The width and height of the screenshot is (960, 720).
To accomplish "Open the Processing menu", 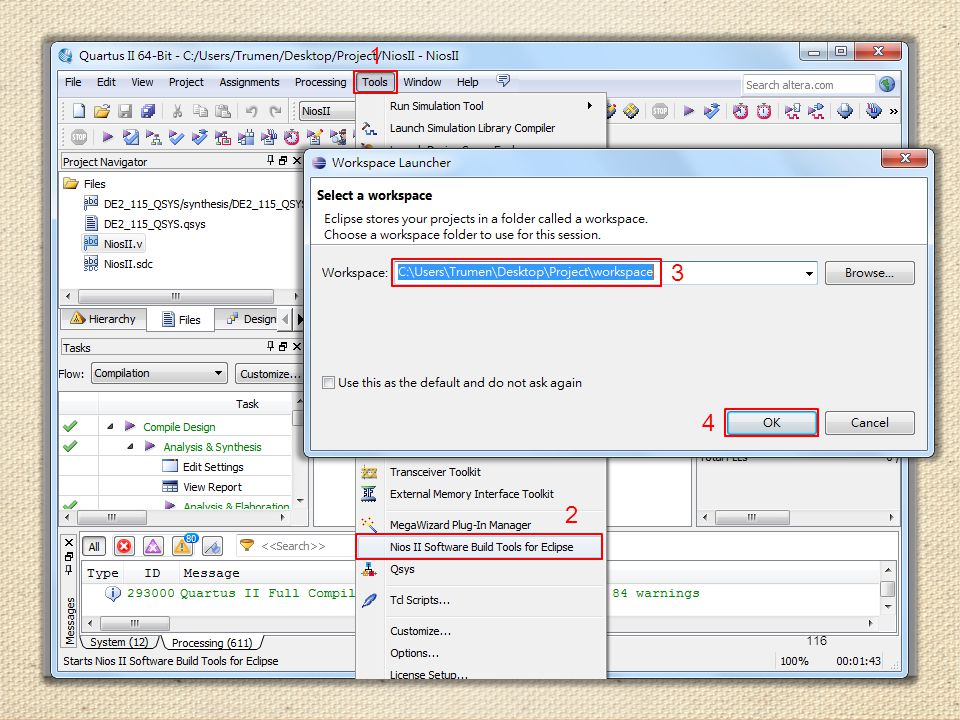I will click(x=320, y=82).
